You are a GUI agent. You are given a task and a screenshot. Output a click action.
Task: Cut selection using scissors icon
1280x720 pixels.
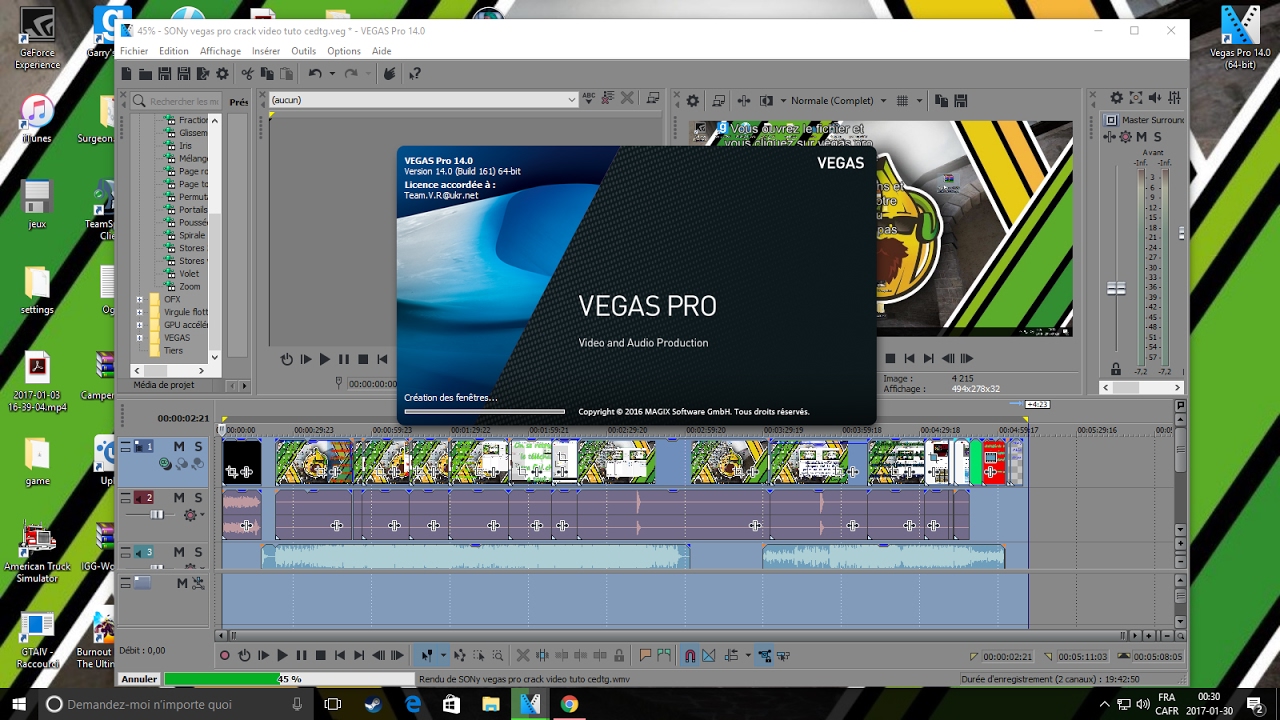click(247, 74)
